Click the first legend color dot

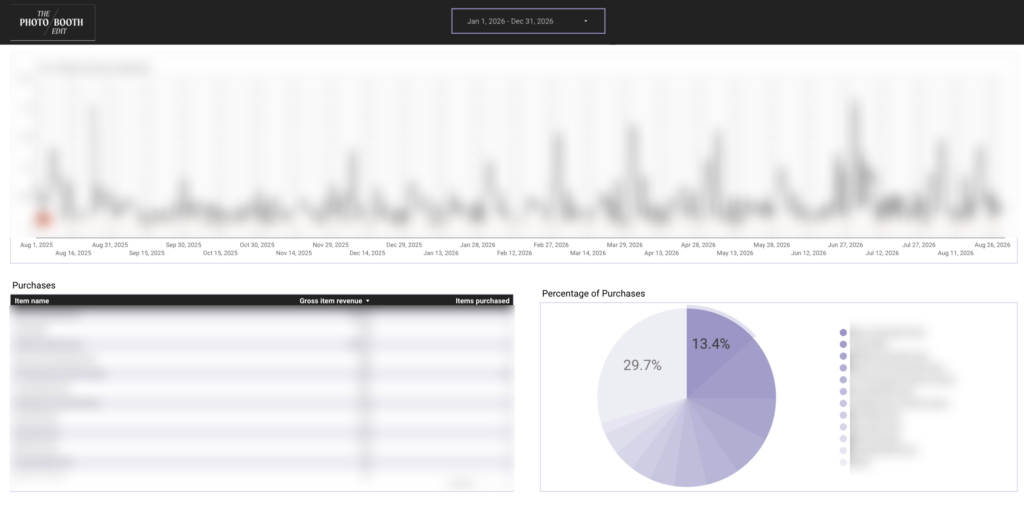843,332
